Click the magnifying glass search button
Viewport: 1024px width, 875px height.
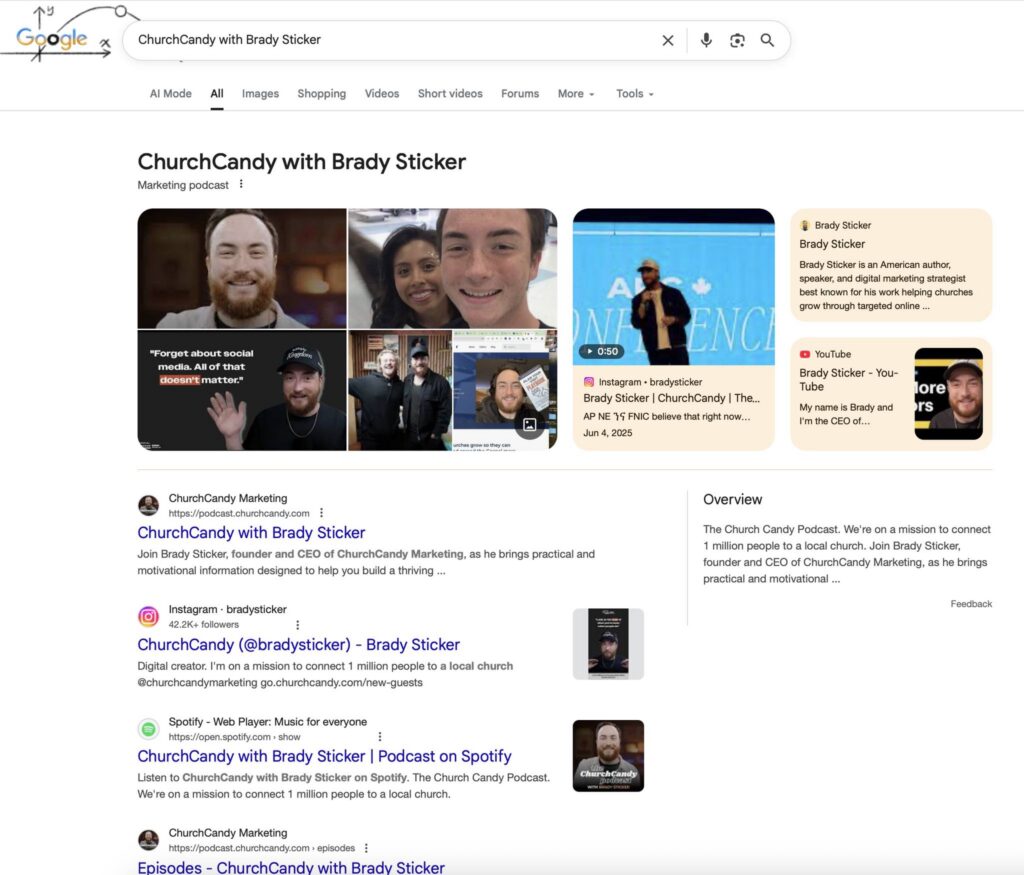767,40
